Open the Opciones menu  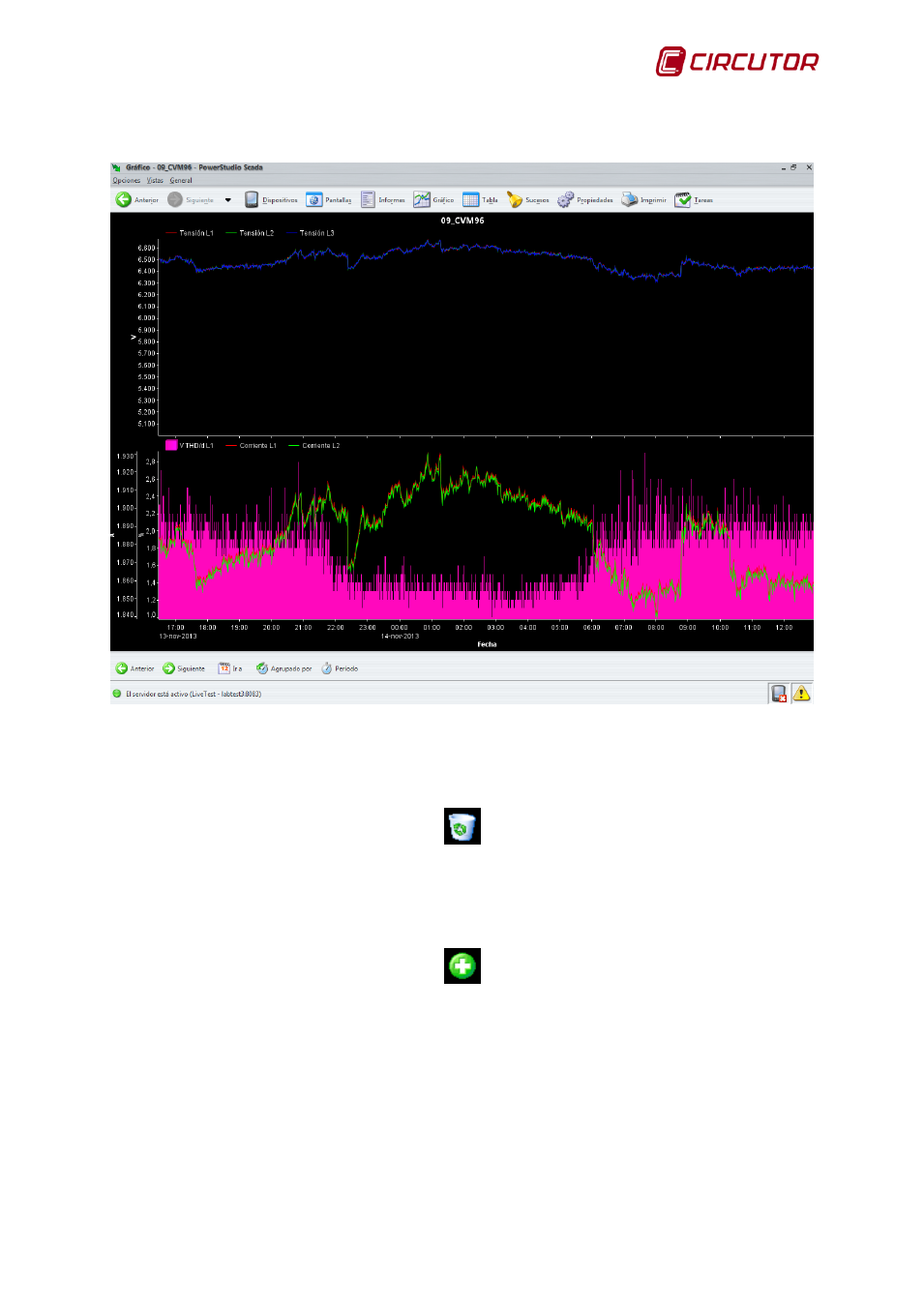(127, 181)
